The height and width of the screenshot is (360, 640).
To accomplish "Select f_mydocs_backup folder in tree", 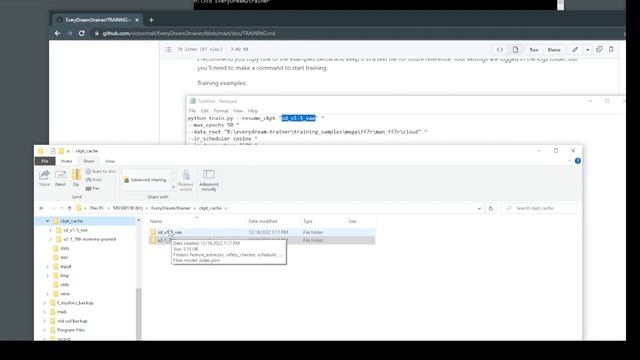I will (75, 303).
